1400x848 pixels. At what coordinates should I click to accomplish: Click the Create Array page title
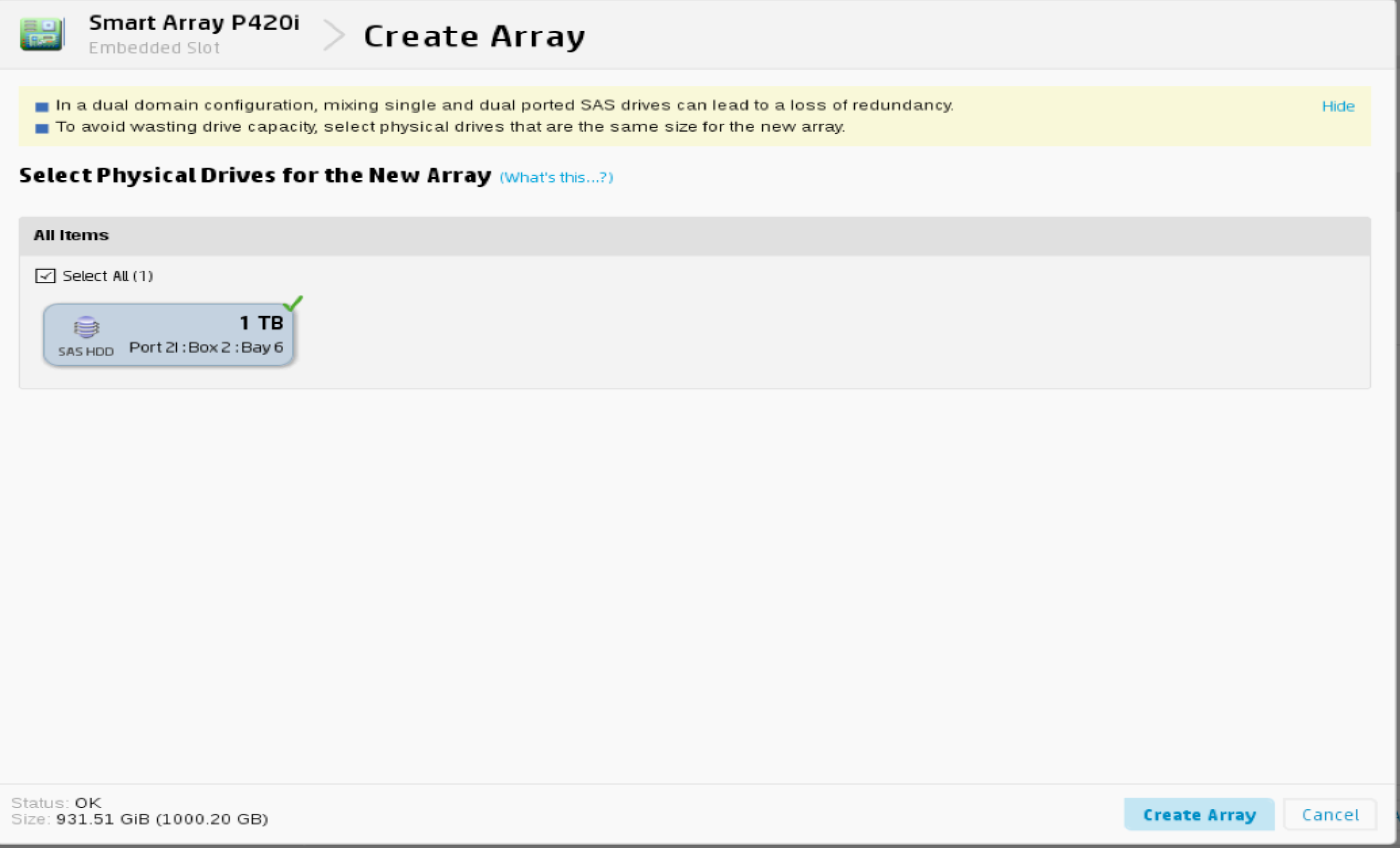pyautogui.click(x=474, y=36)
